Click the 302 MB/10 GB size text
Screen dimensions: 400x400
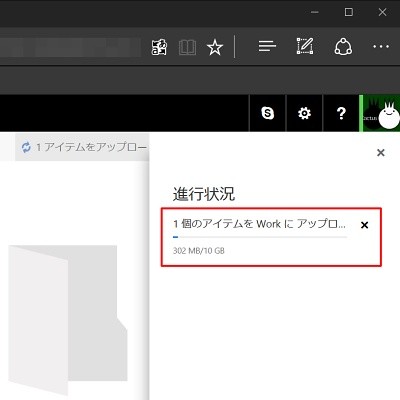coord(199,251)
